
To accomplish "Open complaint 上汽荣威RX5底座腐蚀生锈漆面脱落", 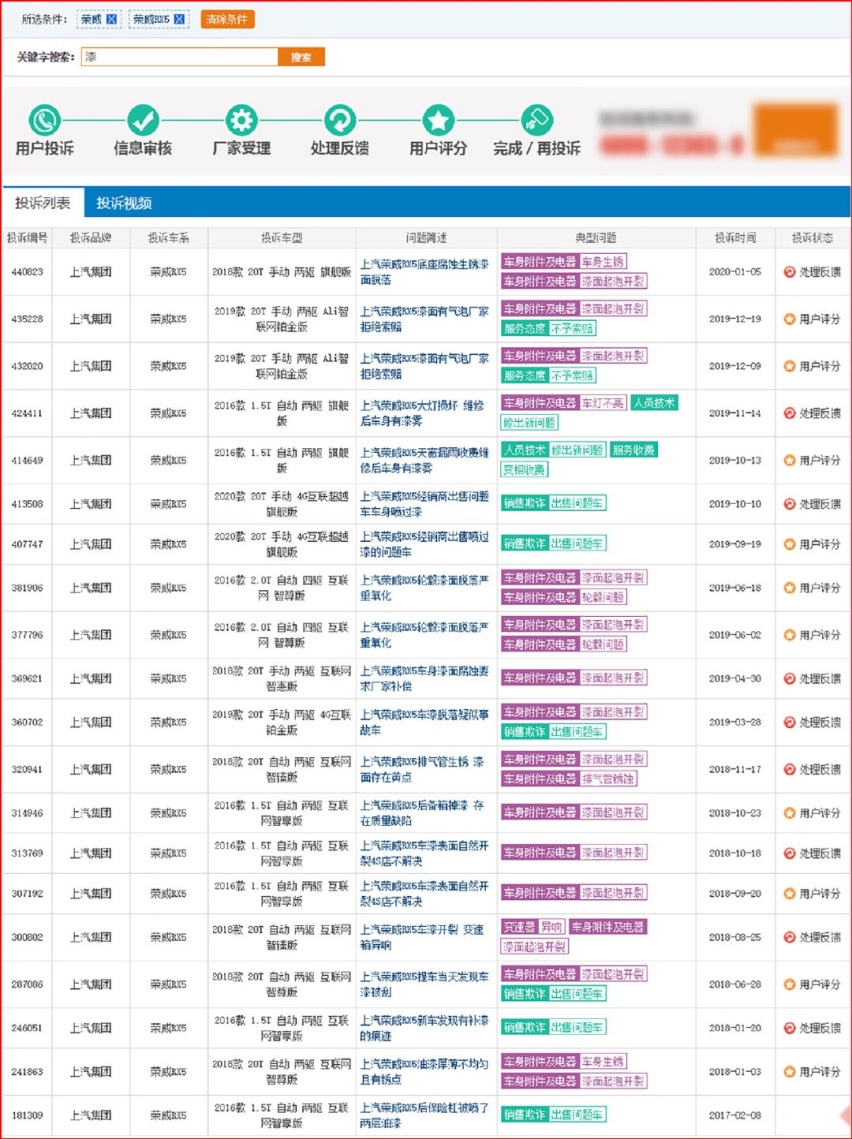I will point(425,272).
